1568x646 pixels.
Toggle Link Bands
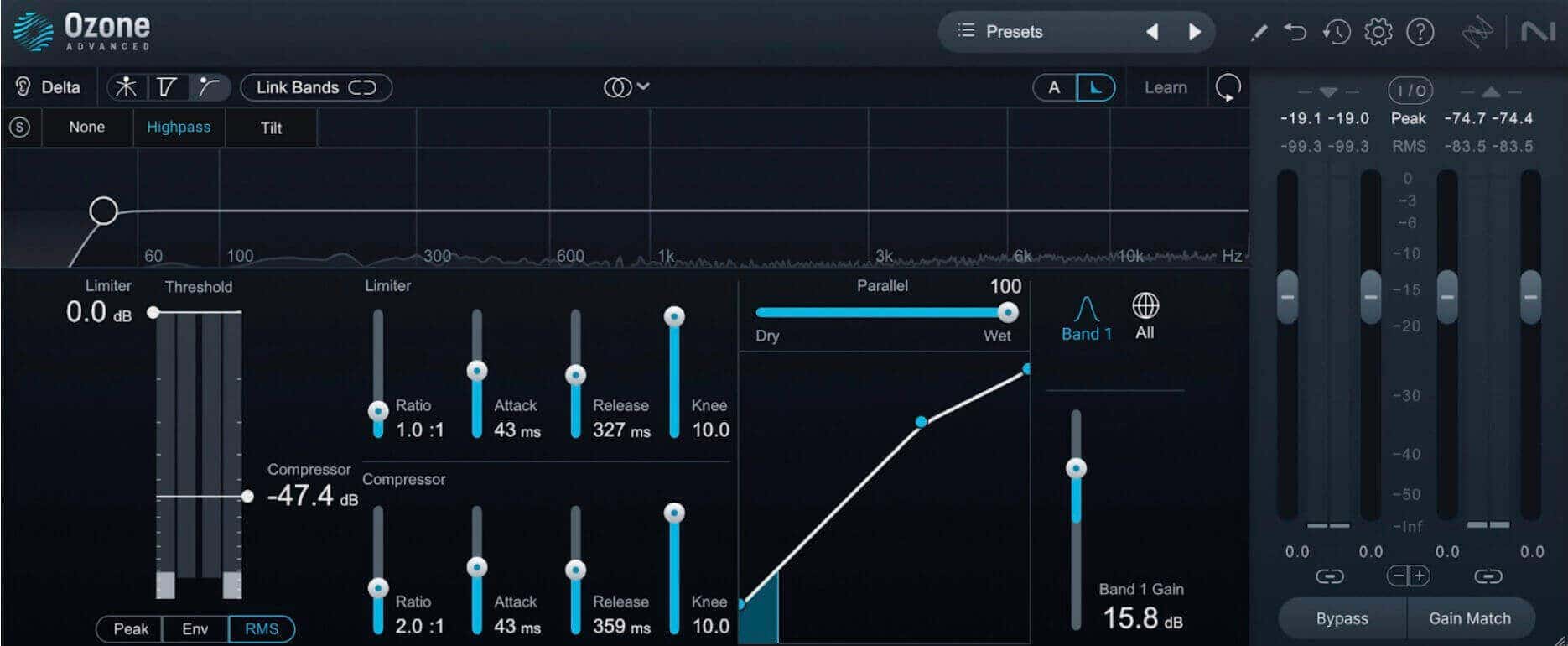click(x=316, y=87)
